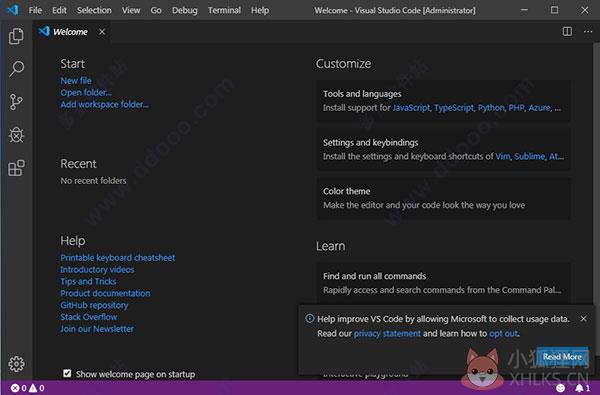This screenshot has height=395, width=600.
Task: Click Add workspace folder... link
Action: click(104, 104)
